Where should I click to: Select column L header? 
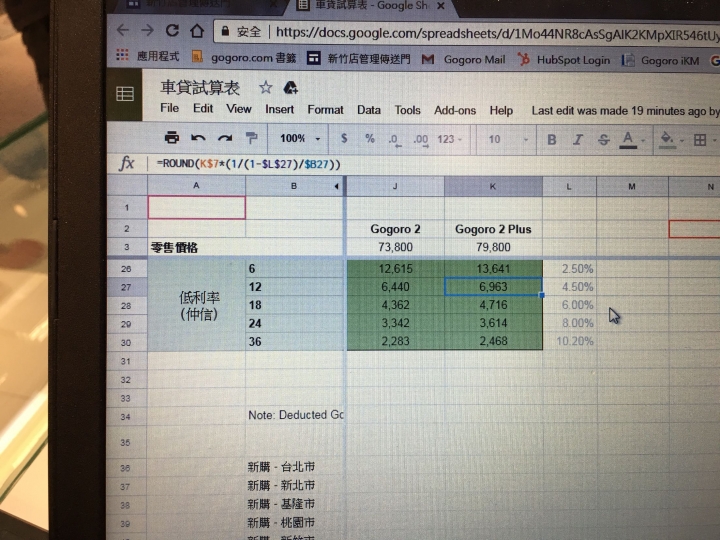[x=569, y=186]
